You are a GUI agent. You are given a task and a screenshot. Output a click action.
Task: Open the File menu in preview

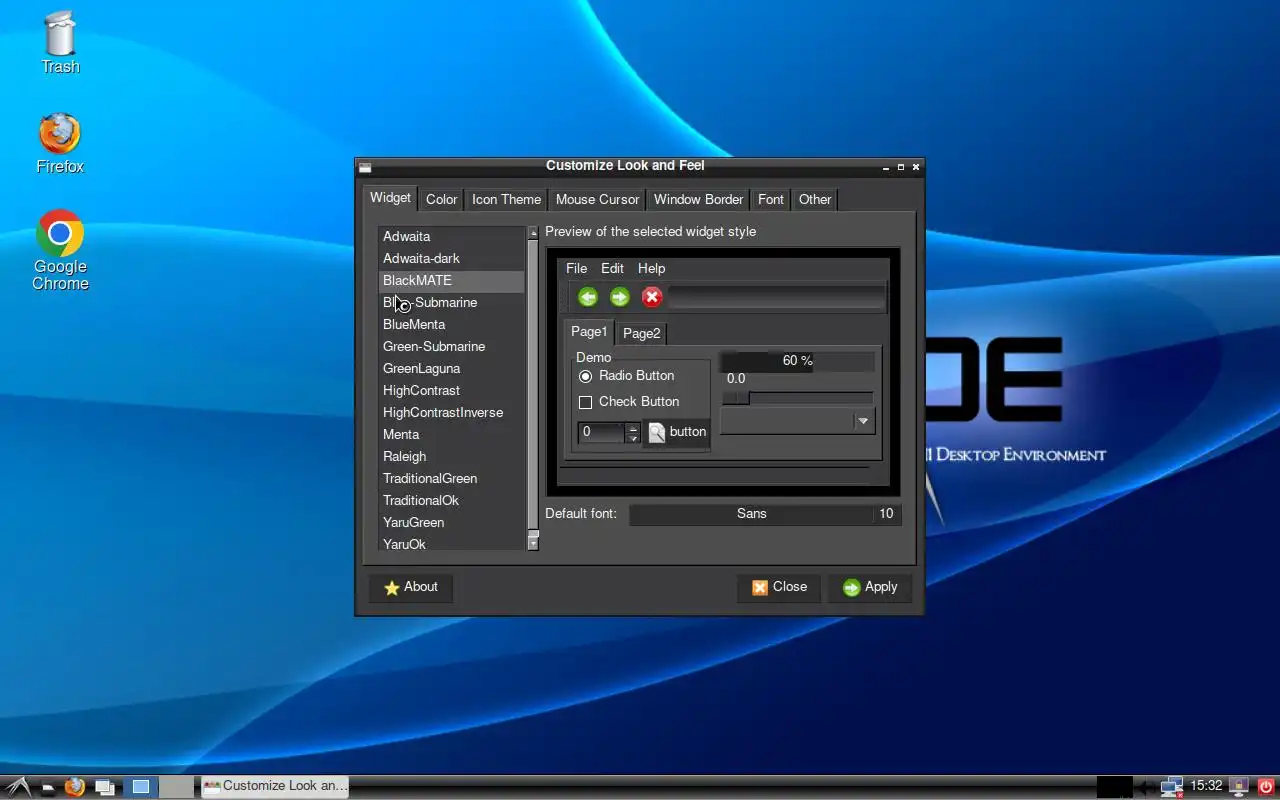coord(576,268)
